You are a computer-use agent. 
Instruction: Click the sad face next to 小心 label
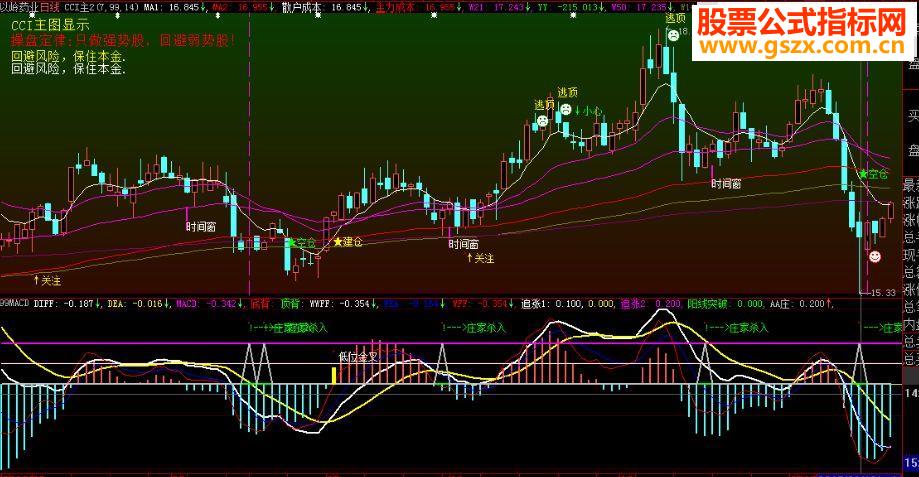pos(566,109)
